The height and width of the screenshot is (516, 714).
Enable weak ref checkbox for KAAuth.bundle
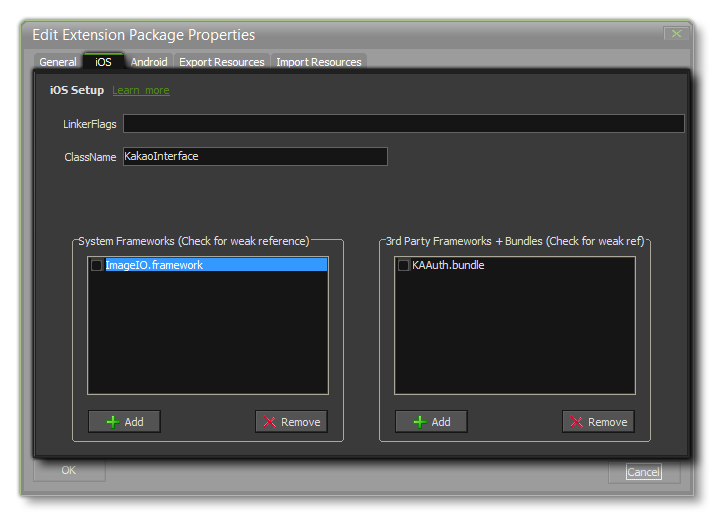[403, 265]
